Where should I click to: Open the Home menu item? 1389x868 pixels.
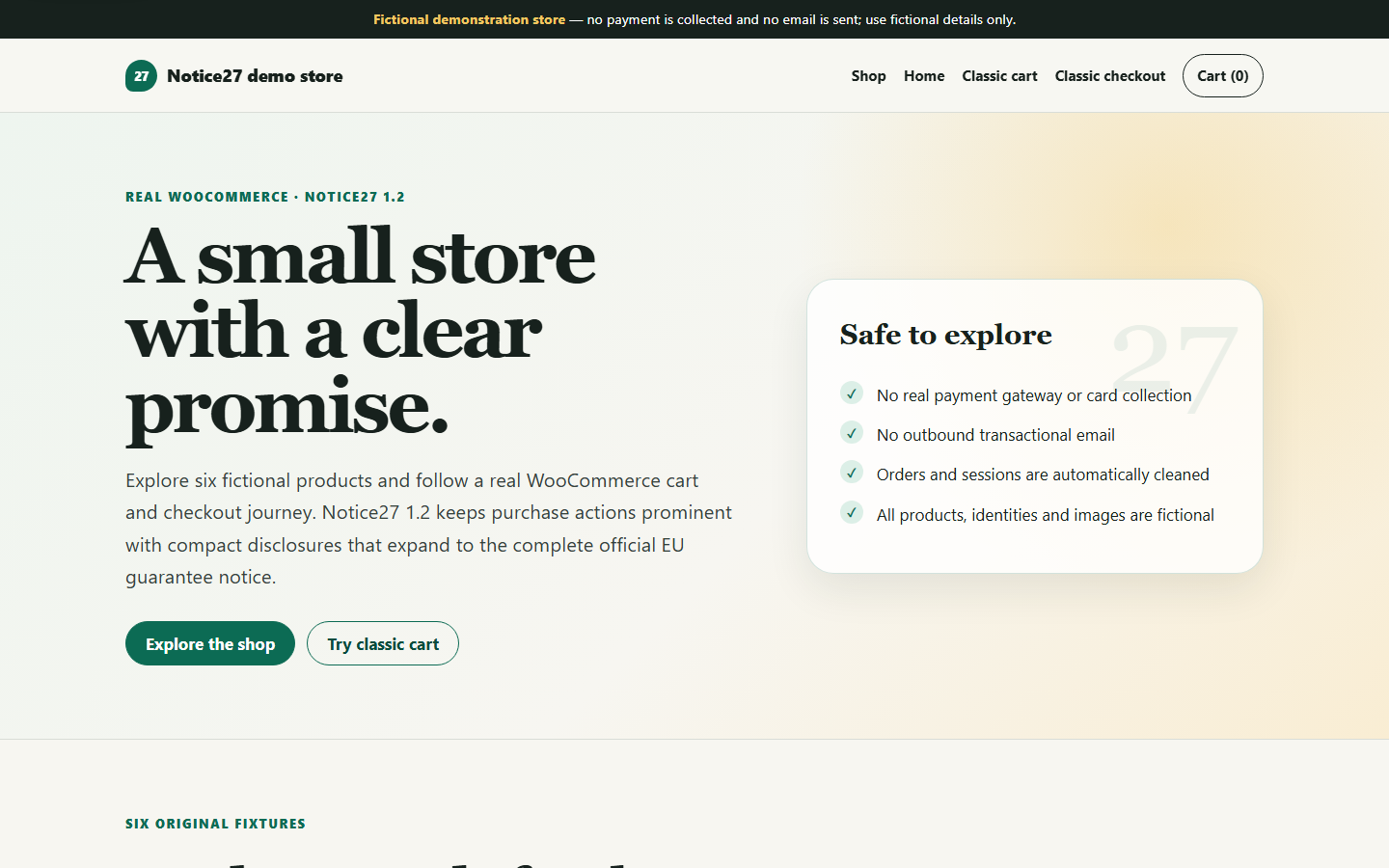click(924, 76)
